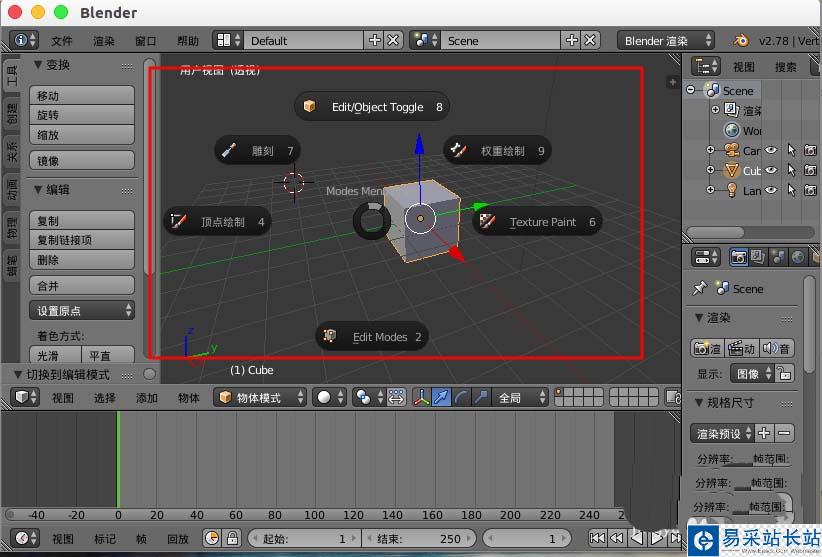Click the 缩放 button
822x557 pixels.
(x=82, y=135)
